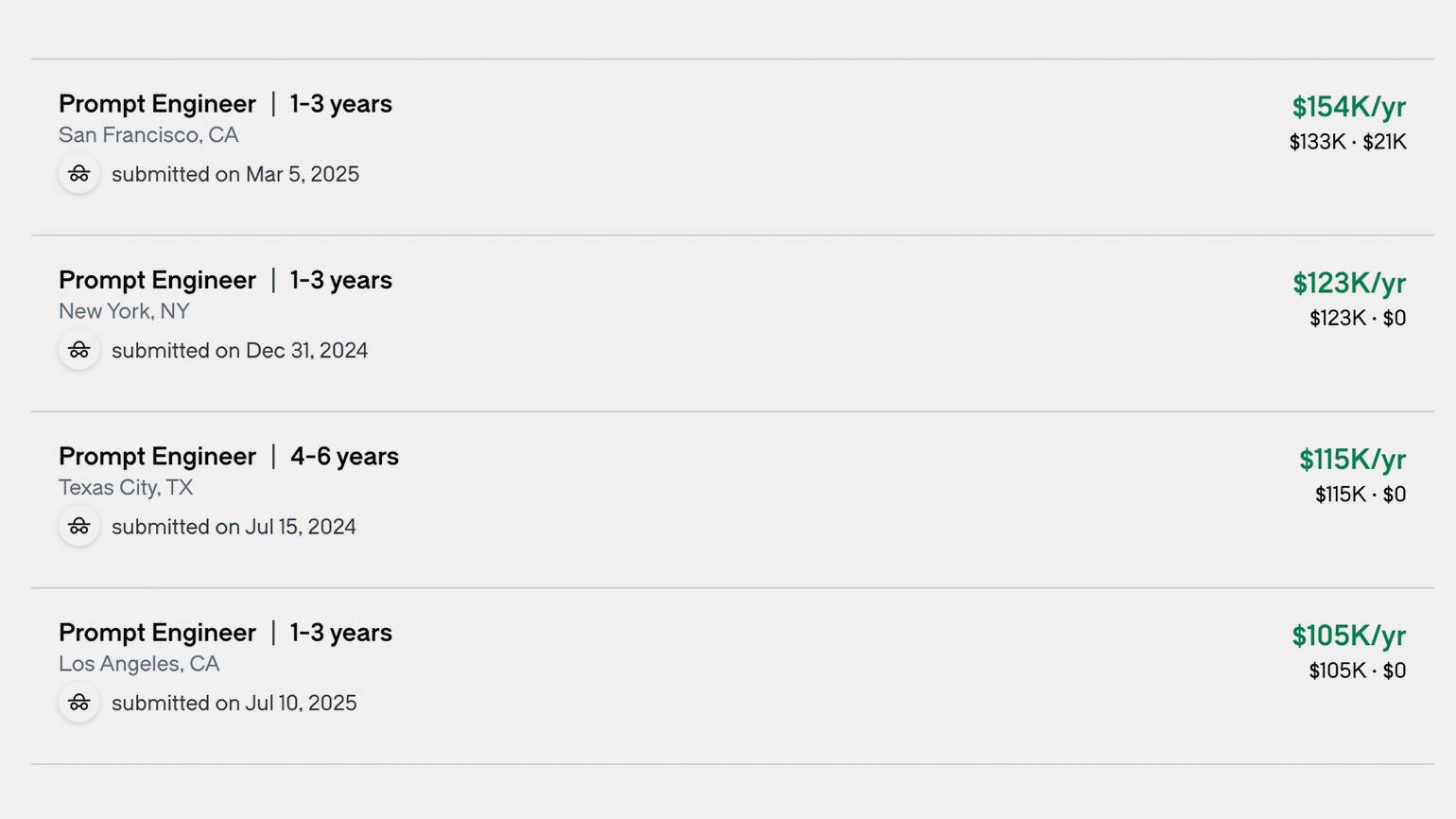Viewport: 1456px width, 819px height.
Task: Select the $115K/yr total salary
Action: coord(1351,460)
